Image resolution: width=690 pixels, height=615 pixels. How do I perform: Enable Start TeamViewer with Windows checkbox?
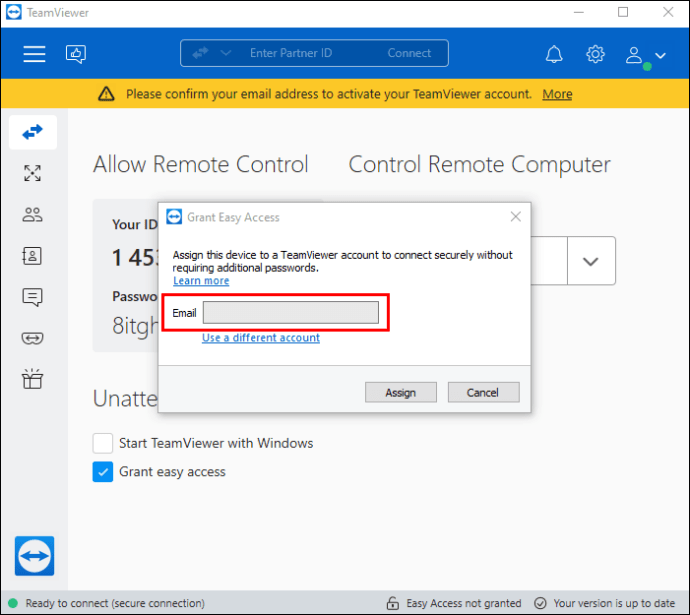[x=103, y=443]
